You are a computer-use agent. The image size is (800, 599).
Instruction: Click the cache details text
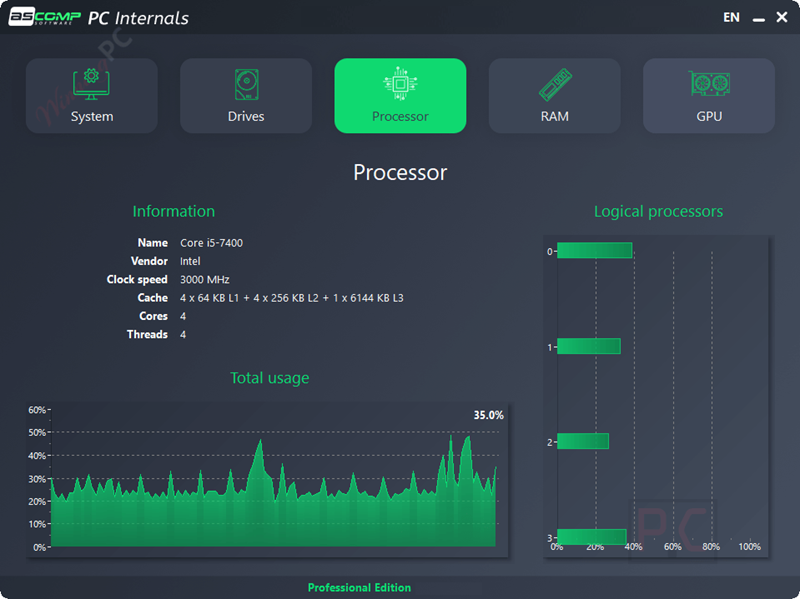click(x=291, y=298)
